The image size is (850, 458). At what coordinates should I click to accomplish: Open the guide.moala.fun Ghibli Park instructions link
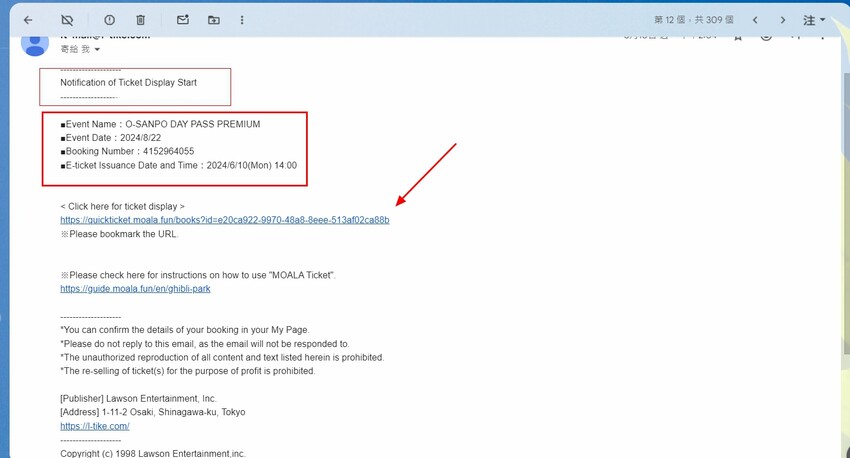click(x=135, y=289)
